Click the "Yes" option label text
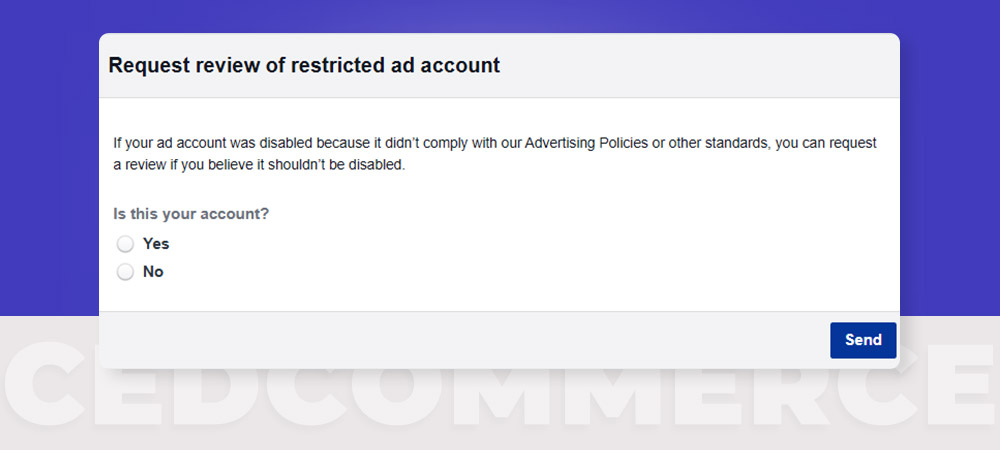1000x450 pixels. 156,243
